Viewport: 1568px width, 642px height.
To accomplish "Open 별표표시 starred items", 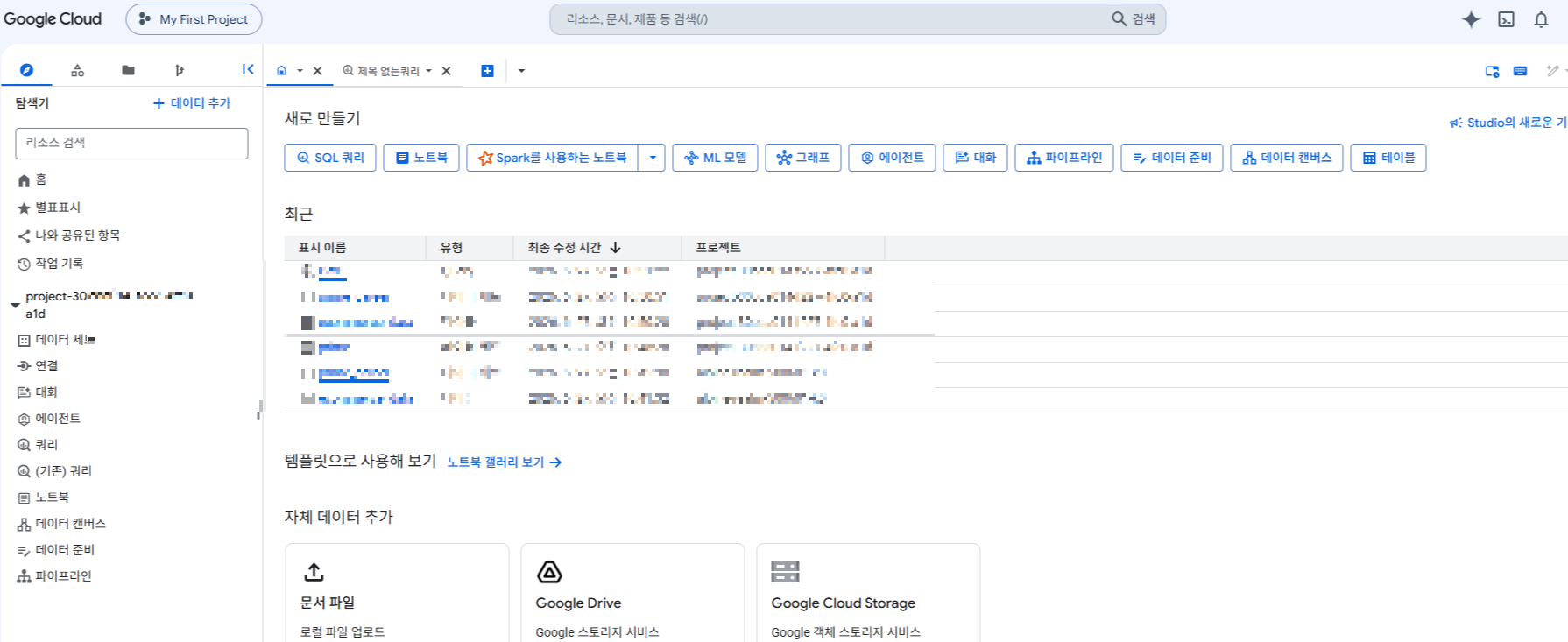I will (49, 208).
